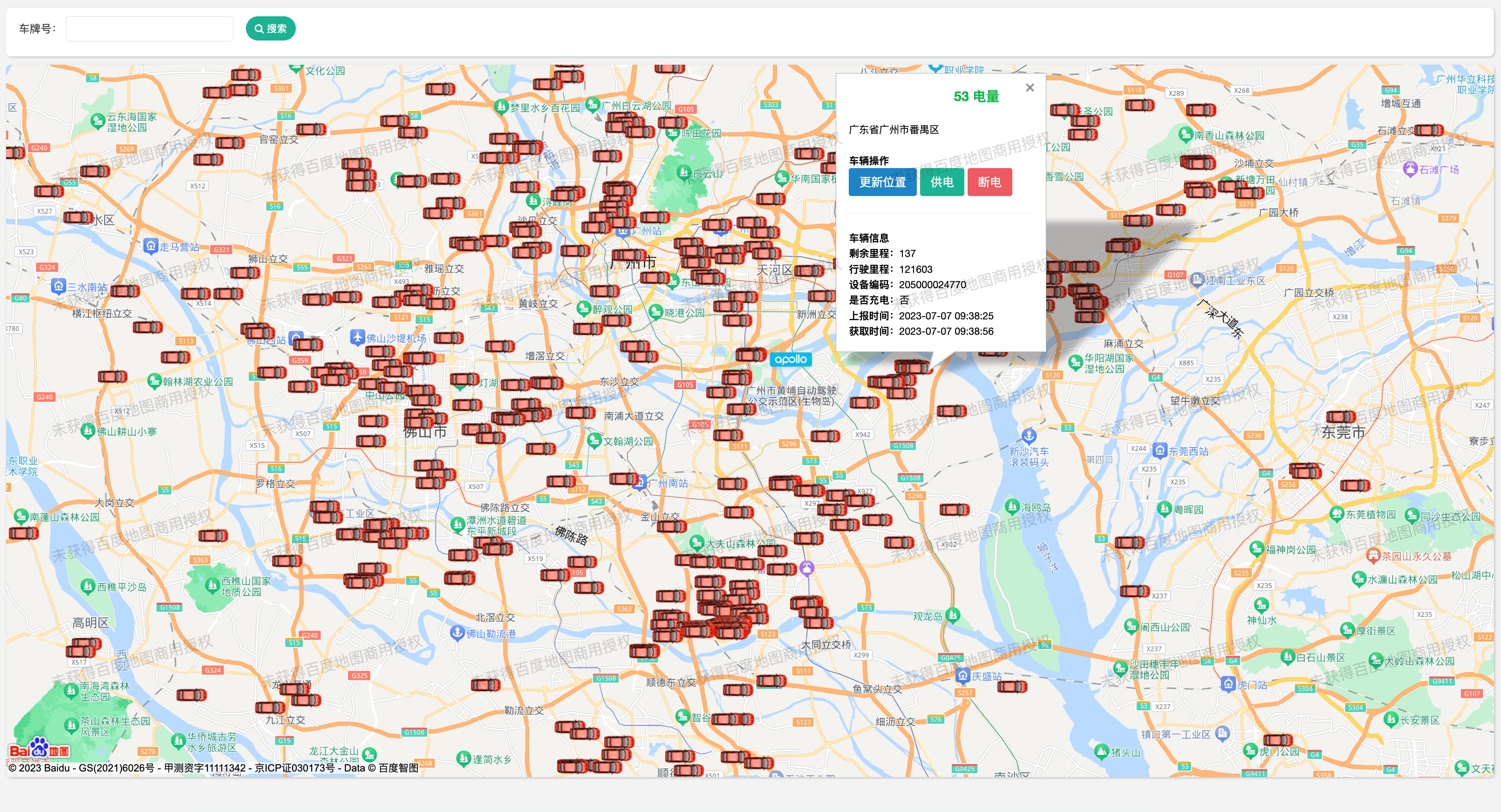Click the 醉观公园 park icon
Screen dimensions: 1501x812
[584, 308]
